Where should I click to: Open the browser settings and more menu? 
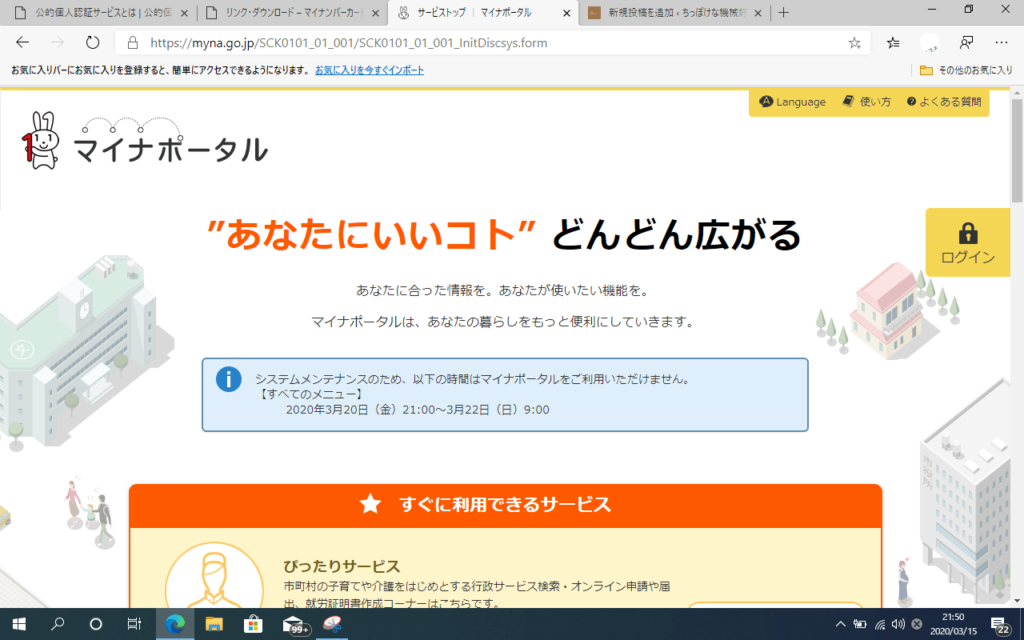pos(1001,43)
